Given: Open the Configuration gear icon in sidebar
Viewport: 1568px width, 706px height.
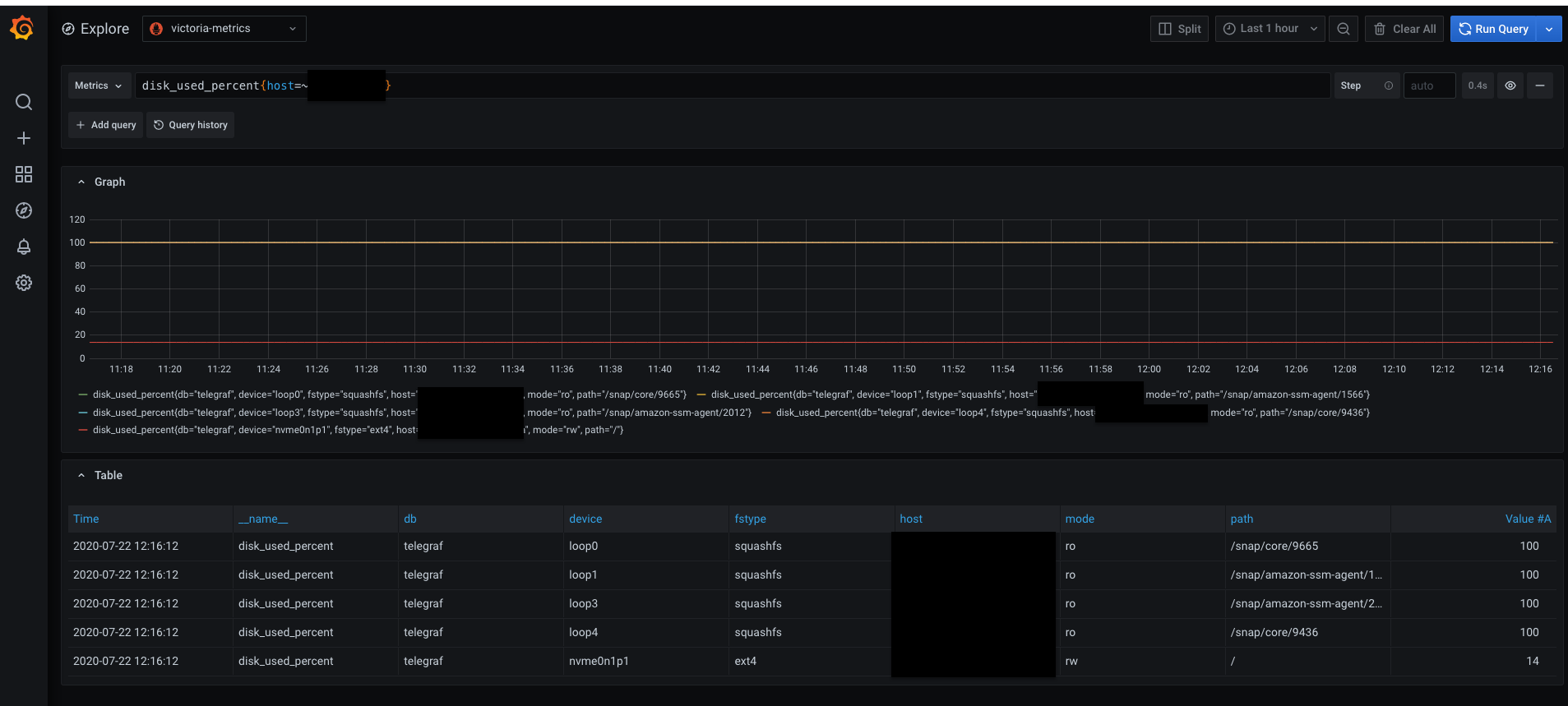Looking at the screenshot, I should pyautogui.click(x=24, y=283).
